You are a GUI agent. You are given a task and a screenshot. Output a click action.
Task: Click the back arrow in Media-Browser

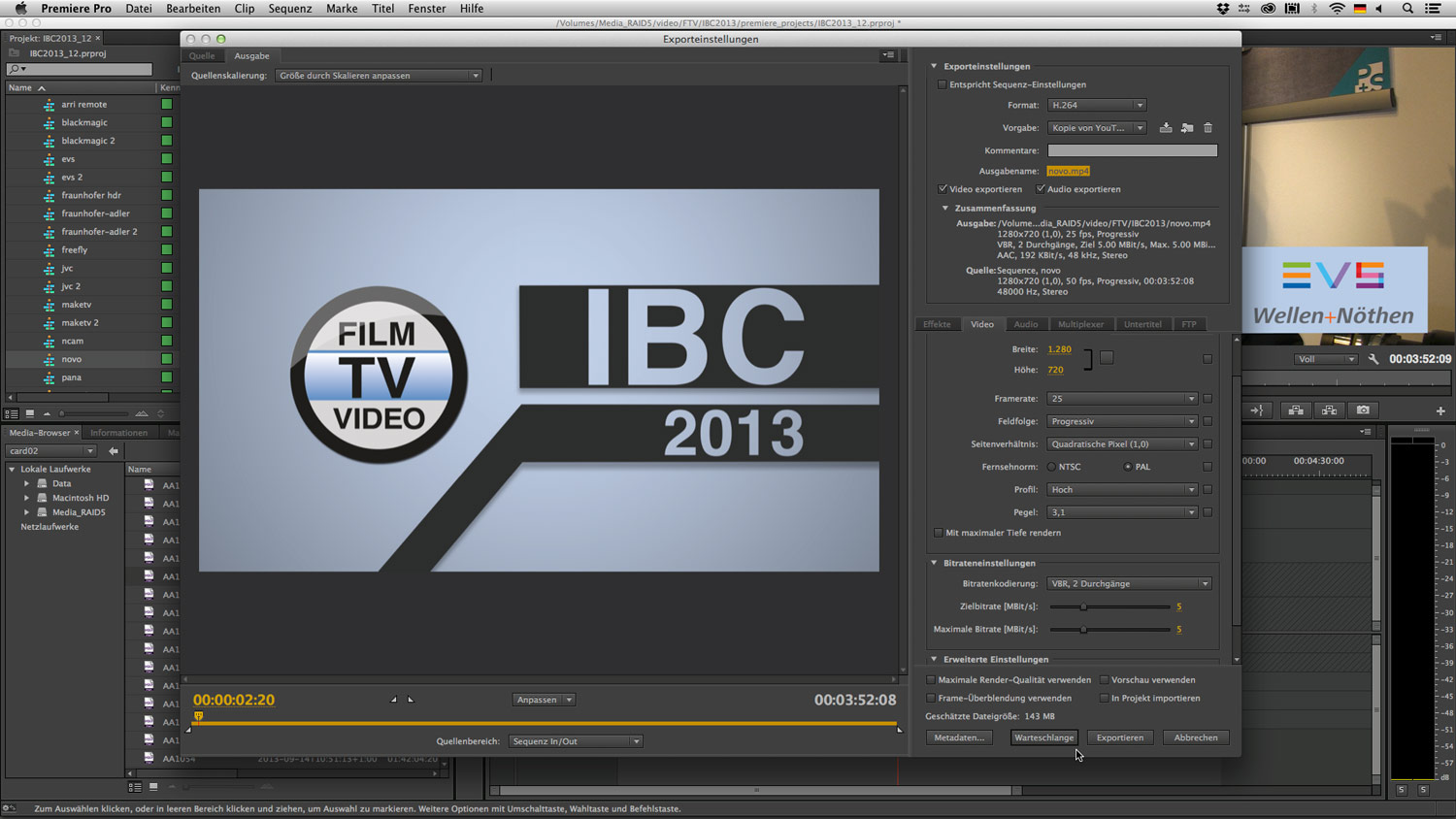(x=114, y=451)
